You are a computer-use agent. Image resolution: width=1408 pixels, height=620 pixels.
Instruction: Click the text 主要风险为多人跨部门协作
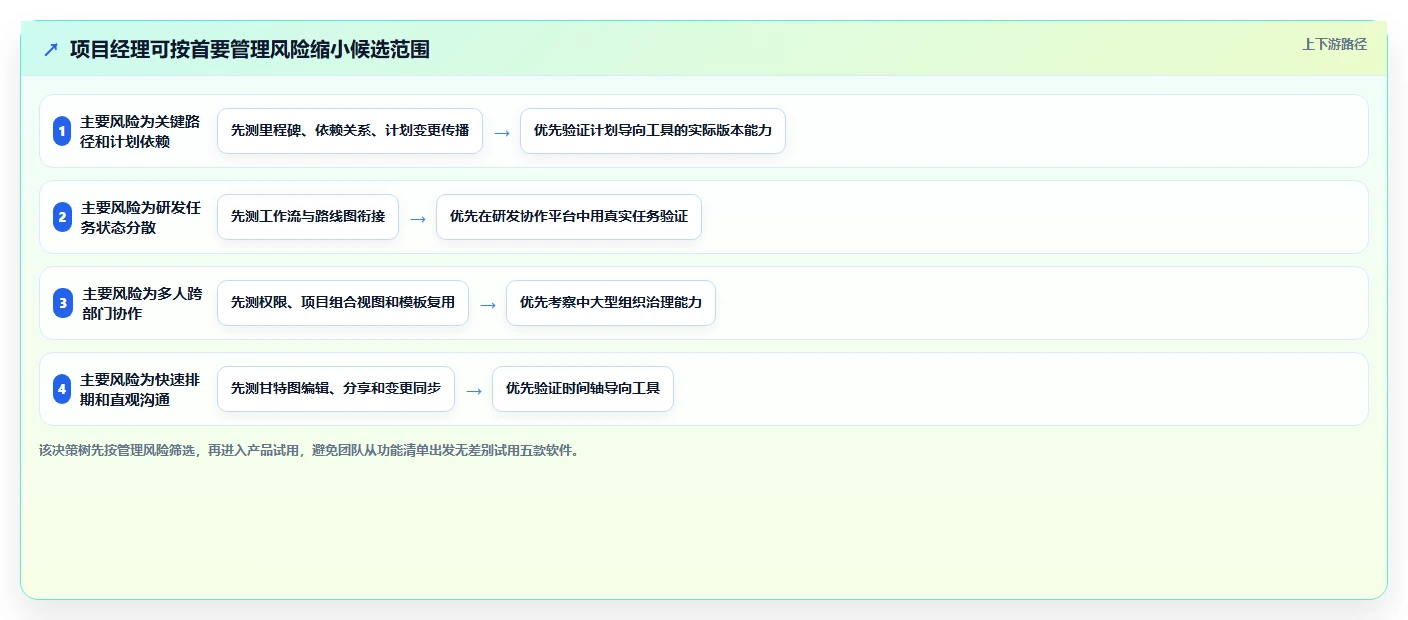click(142, 303)
